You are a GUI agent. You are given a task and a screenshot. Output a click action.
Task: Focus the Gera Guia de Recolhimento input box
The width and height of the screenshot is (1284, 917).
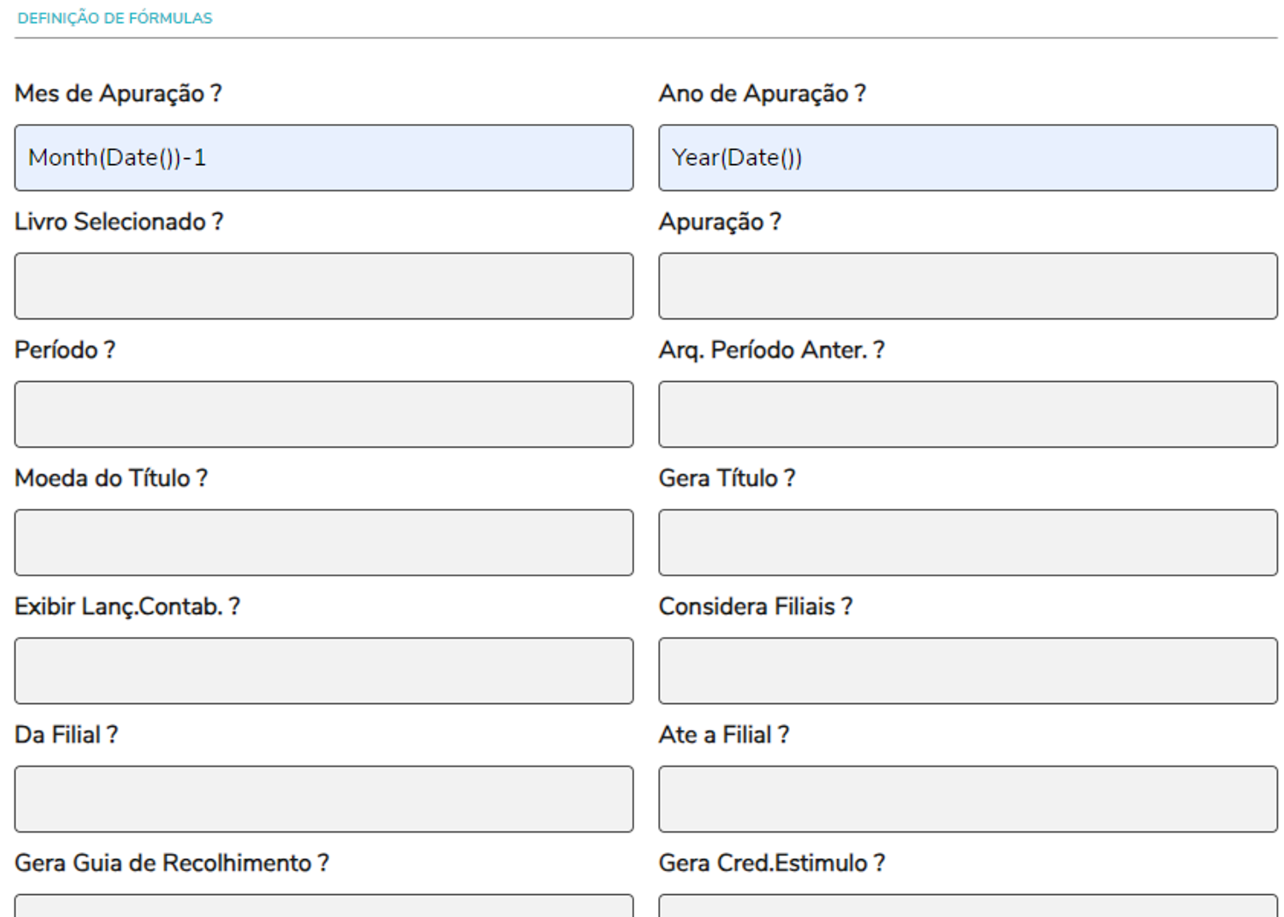point(323,906)
